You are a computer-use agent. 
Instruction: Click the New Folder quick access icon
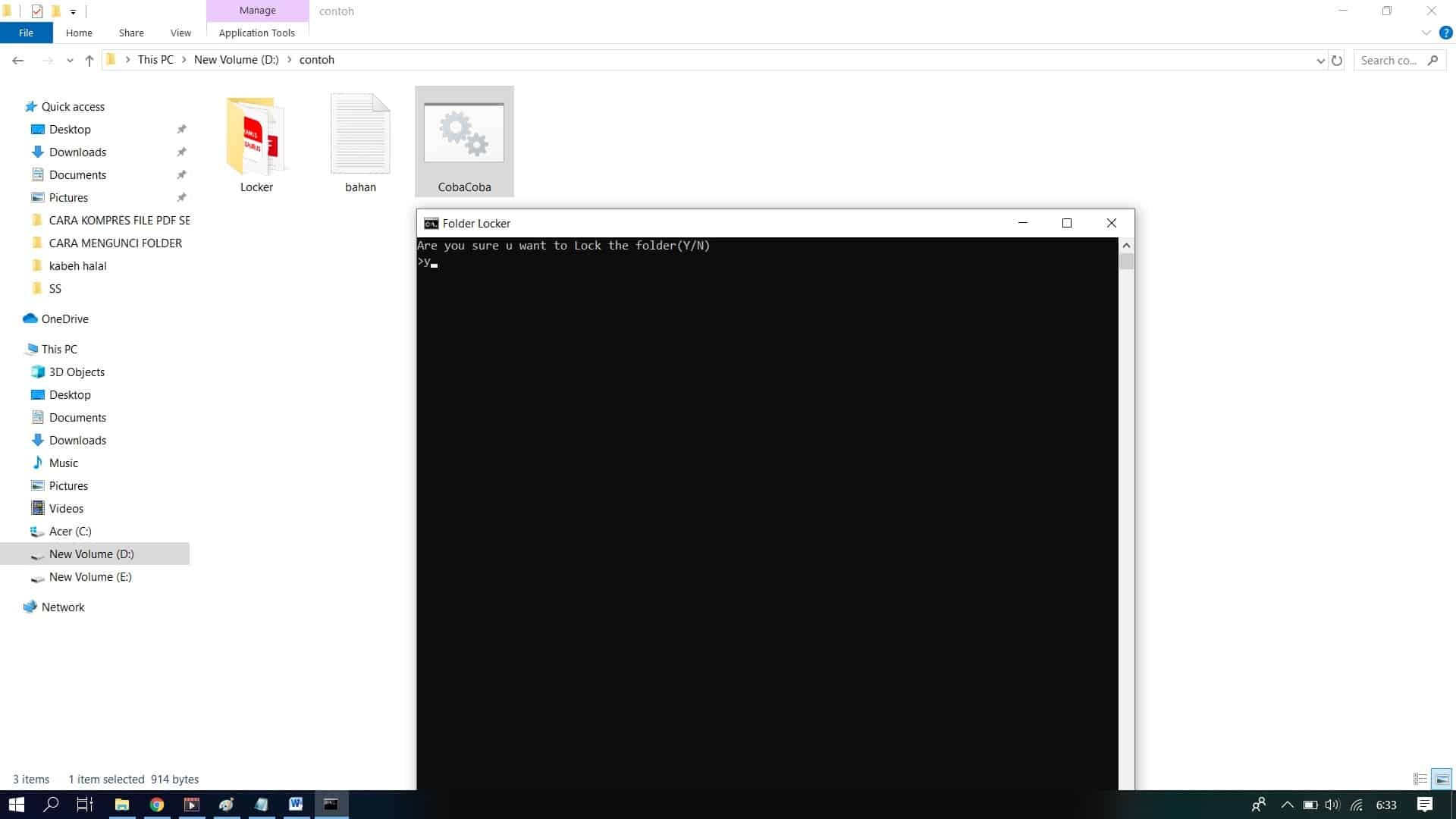55,11
